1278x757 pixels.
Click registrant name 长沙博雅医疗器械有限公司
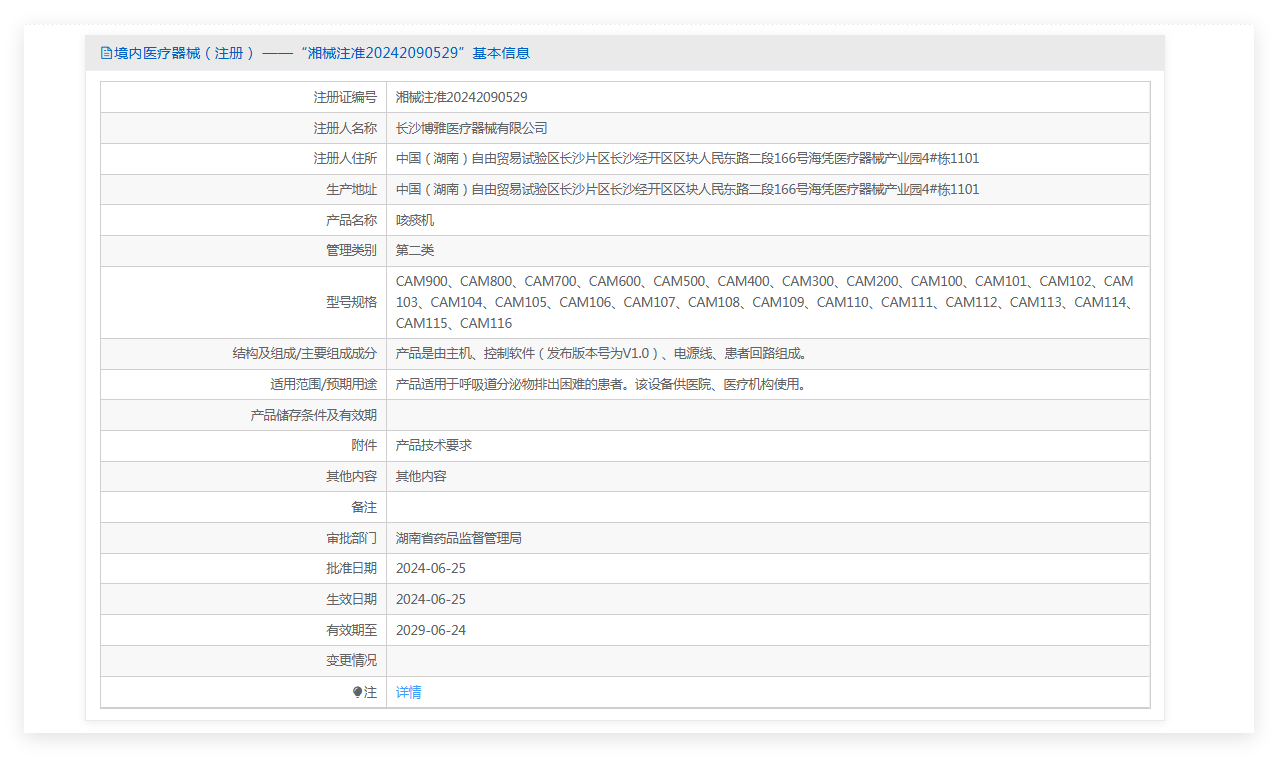pos(471,128)
